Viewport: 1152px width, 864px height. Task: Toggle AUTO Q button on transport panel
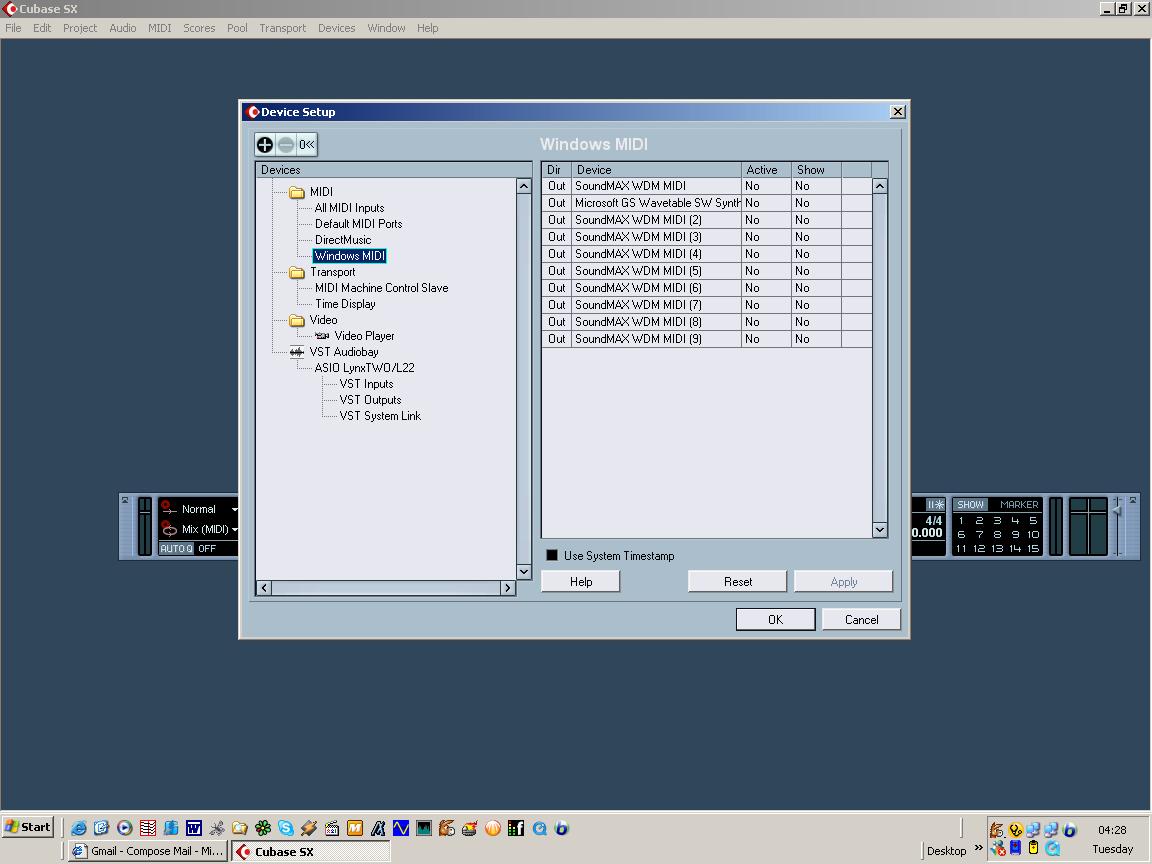click(x=176, y=548)
